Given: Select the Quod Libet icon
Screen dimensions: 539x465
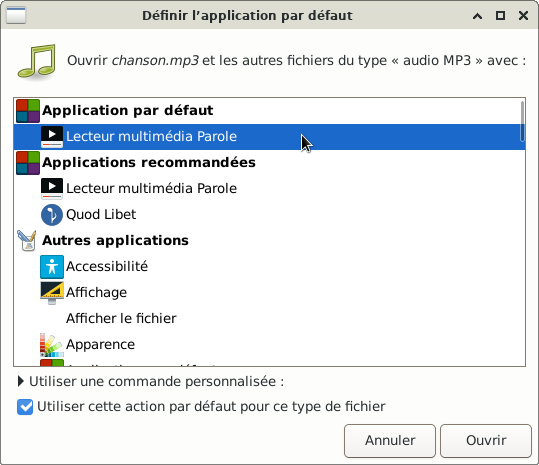Looking at the screenshot, I should [52, 215].
